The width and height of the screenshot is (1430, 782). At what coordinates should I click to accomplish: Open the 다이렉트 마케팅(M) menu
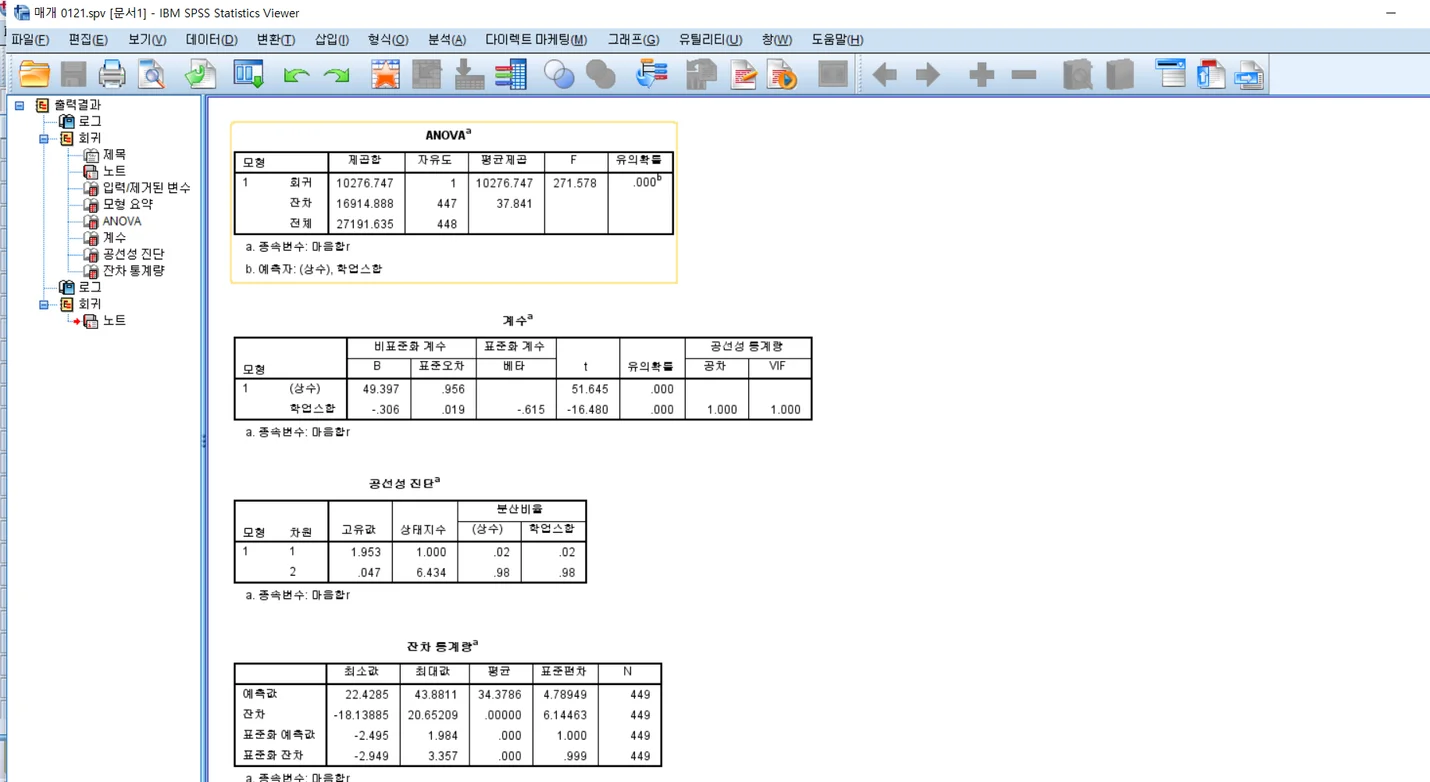coord(536,40)
